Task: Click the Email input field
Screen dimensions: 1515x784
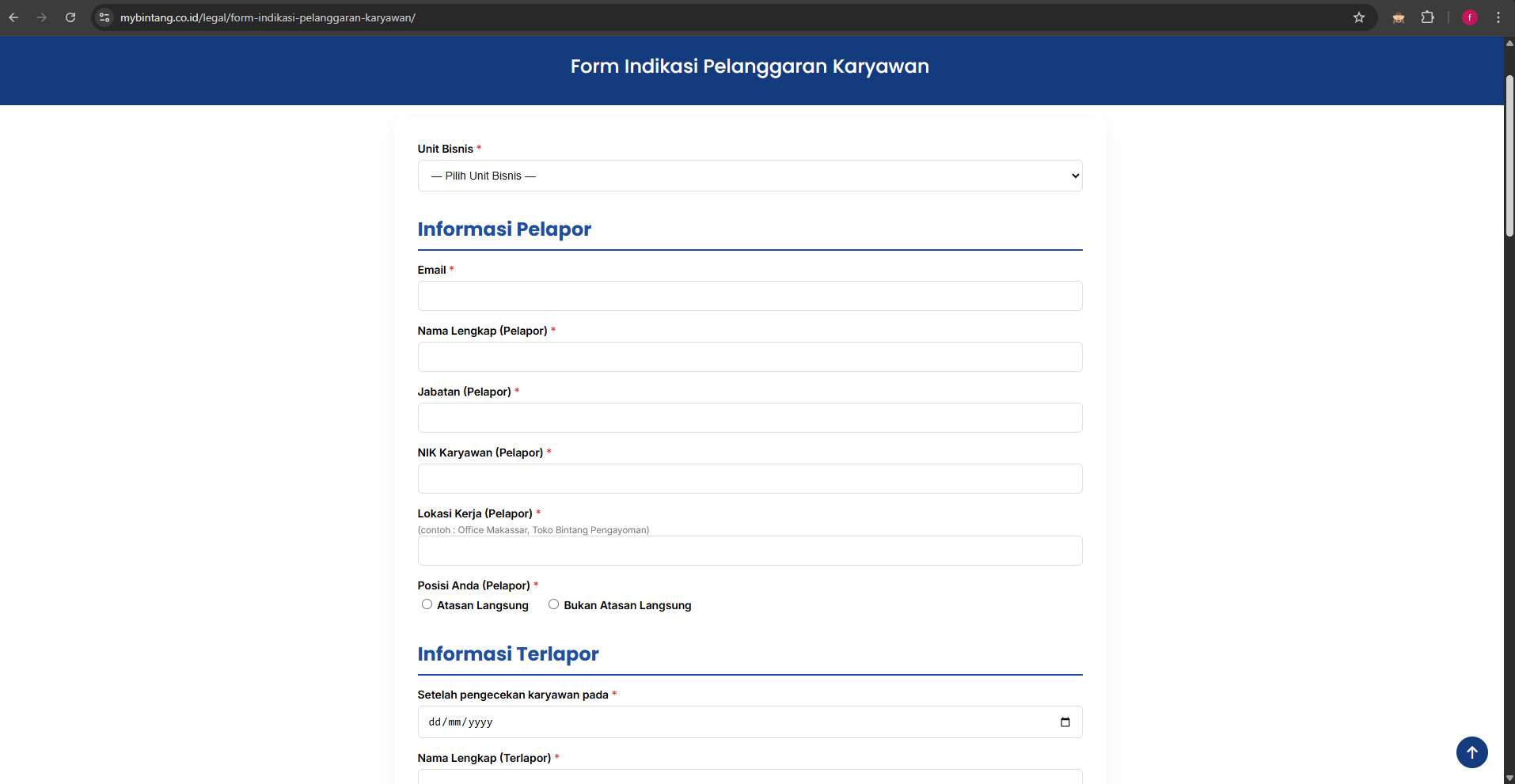Action: coord(750,296)
